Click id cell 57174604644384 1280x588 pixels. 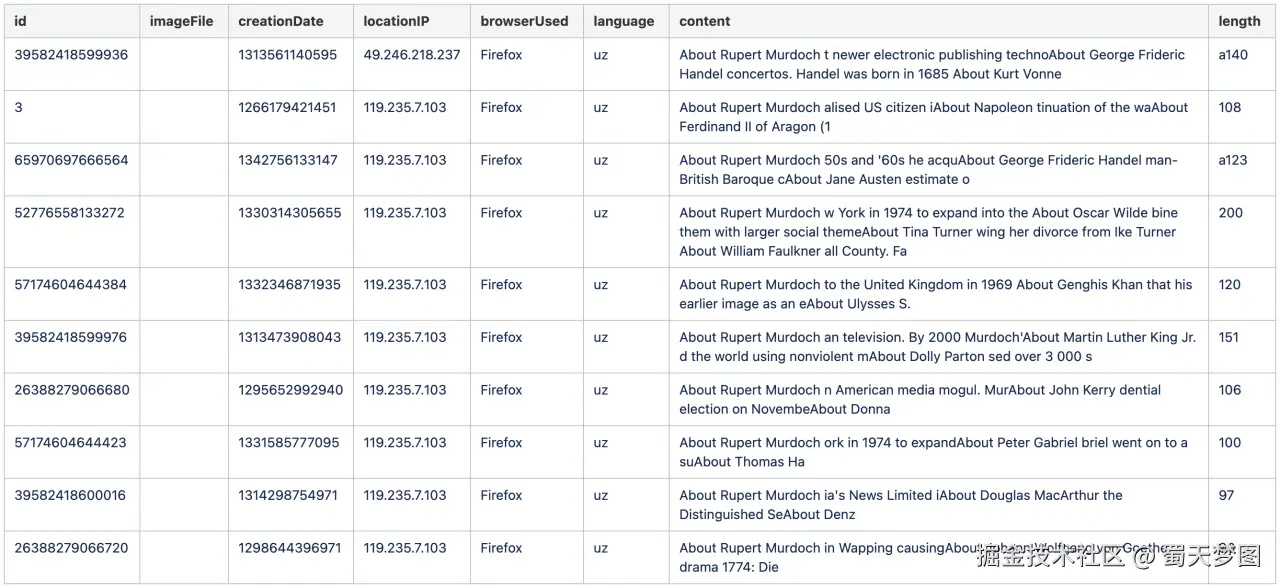tap(70, 285)
